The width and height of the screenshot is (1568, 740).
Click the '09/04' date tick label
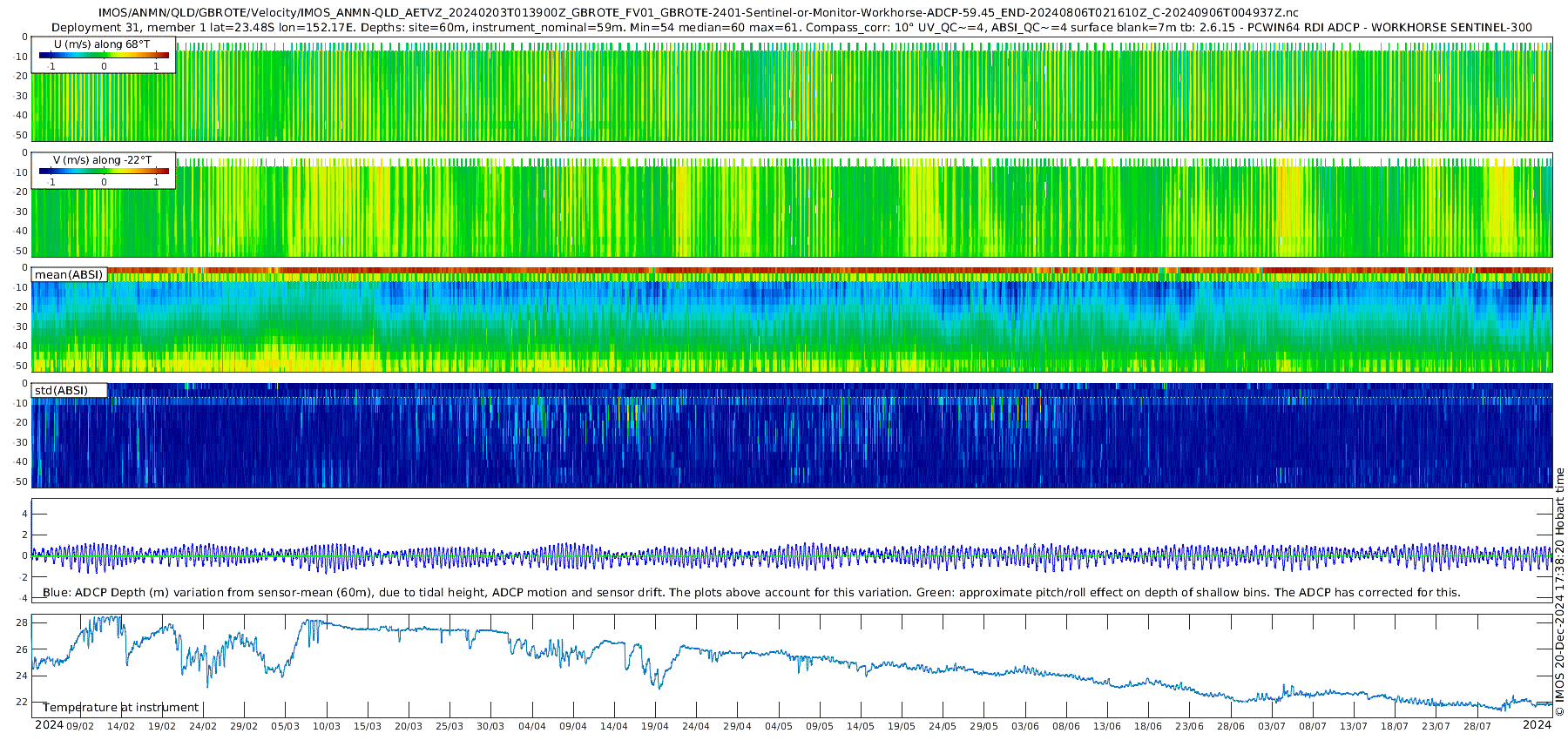[x=573, y=726]
